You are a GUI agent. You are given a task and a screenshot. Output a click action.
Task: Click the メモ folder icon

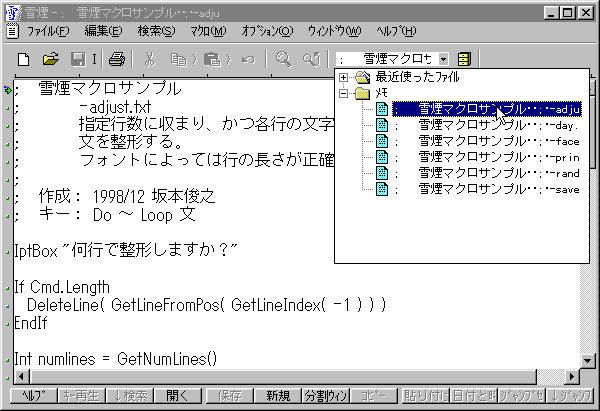(x=362, y=93)
